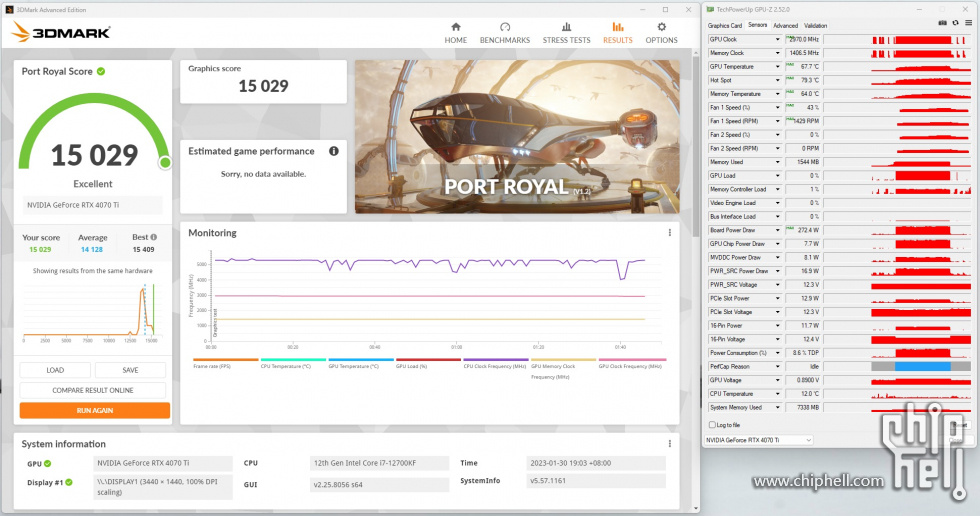Image resolution: width=980 pixels, height=516 pixels.
Task: Open the GPU Voltage sensor dropdown
Action: (778, 380)
